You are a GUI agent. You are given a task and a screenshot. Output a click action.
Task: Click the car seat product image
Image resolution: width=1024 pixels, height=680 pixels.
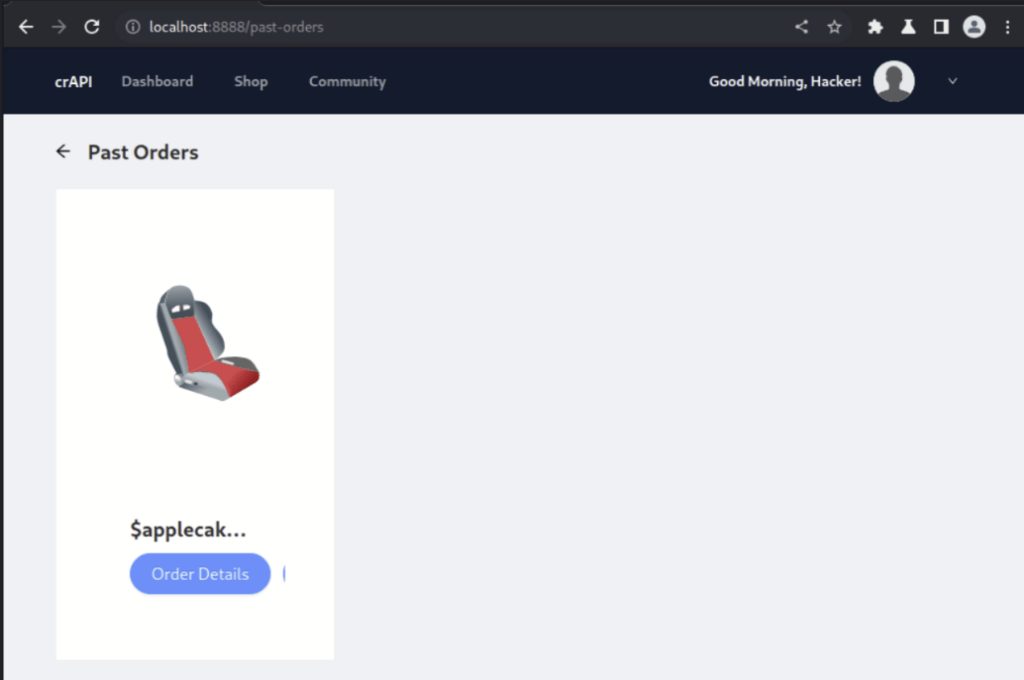tap(206, 343)
